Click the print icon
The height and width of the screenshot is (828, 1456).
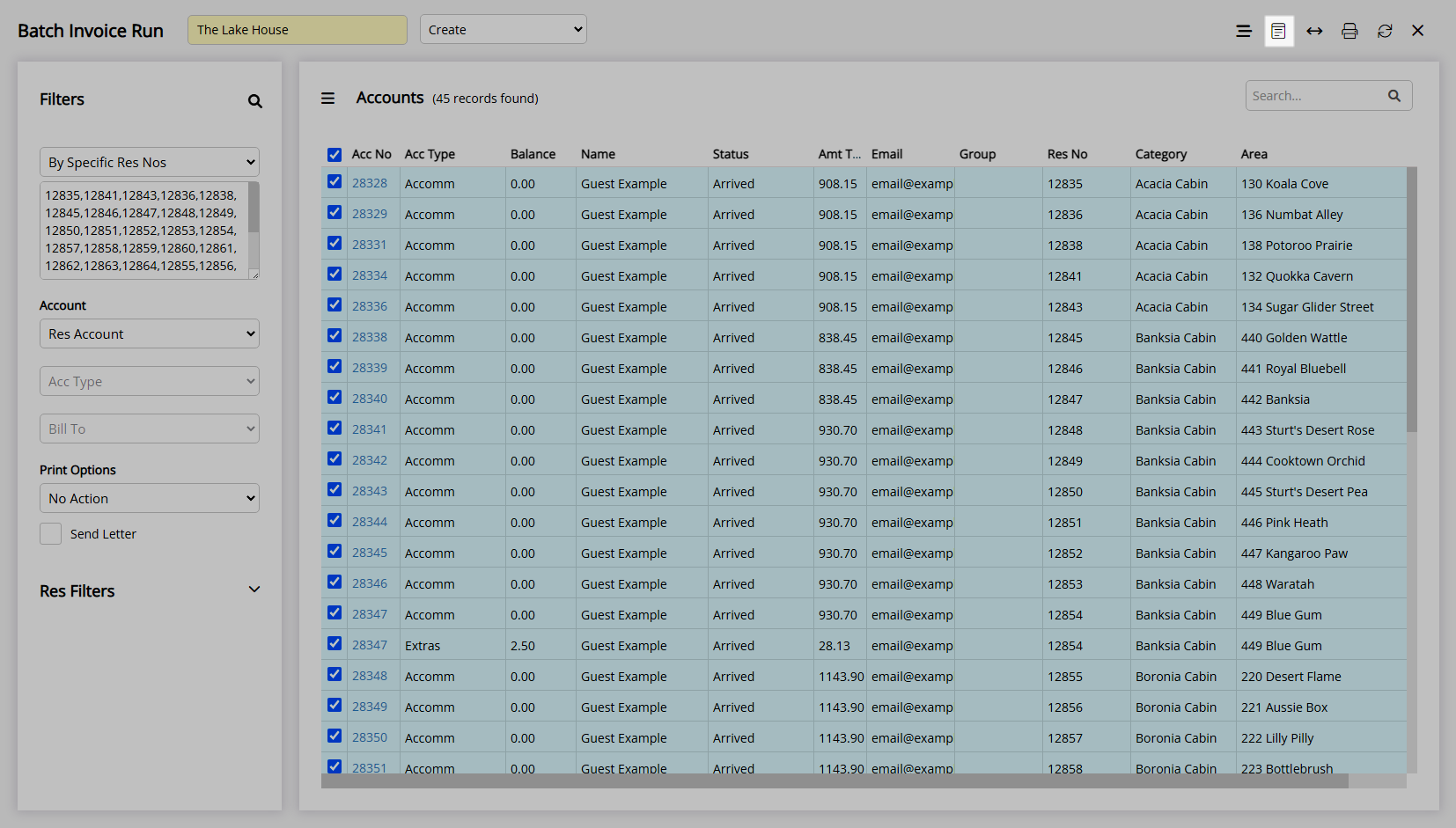point(1349,31)
